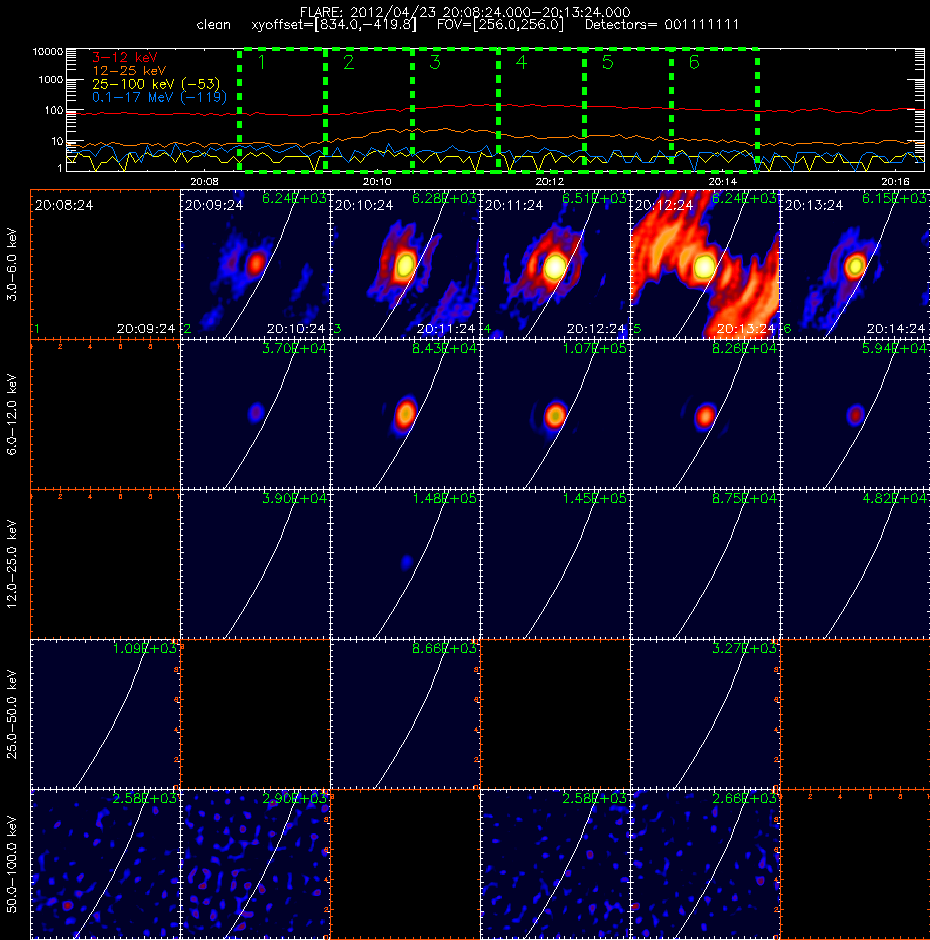Select the red '3-12 keV' legend entry
Image resolution: width=930 pixels, height=940 pixels.
[x=125, y=58]
